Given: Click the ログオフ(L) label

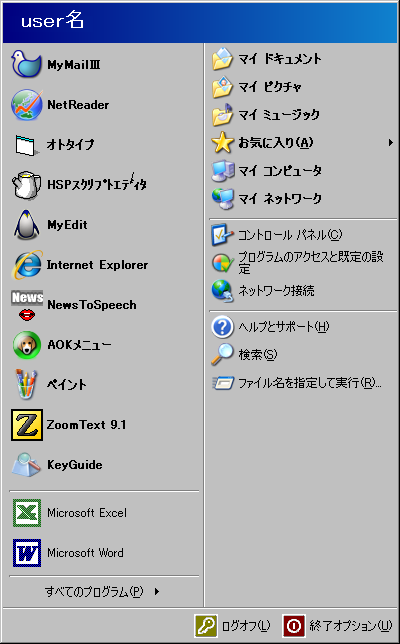Looking at the screenshot, I should tap(246, 626).
